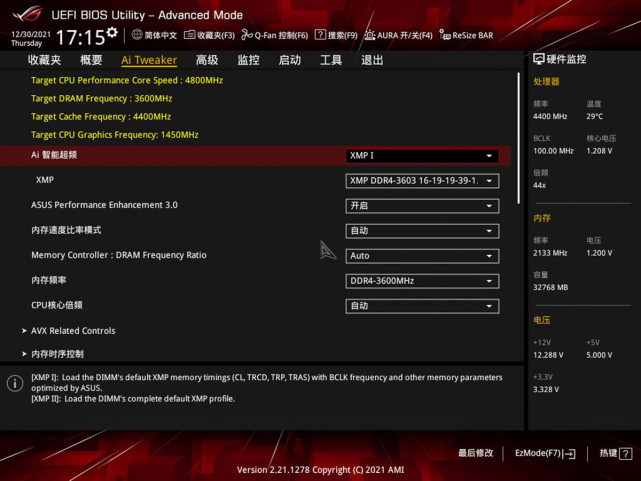Open ASUS Performance Enhancement 3.0 dropdown
Screen dimensions: 641x481
pos(422,206)
